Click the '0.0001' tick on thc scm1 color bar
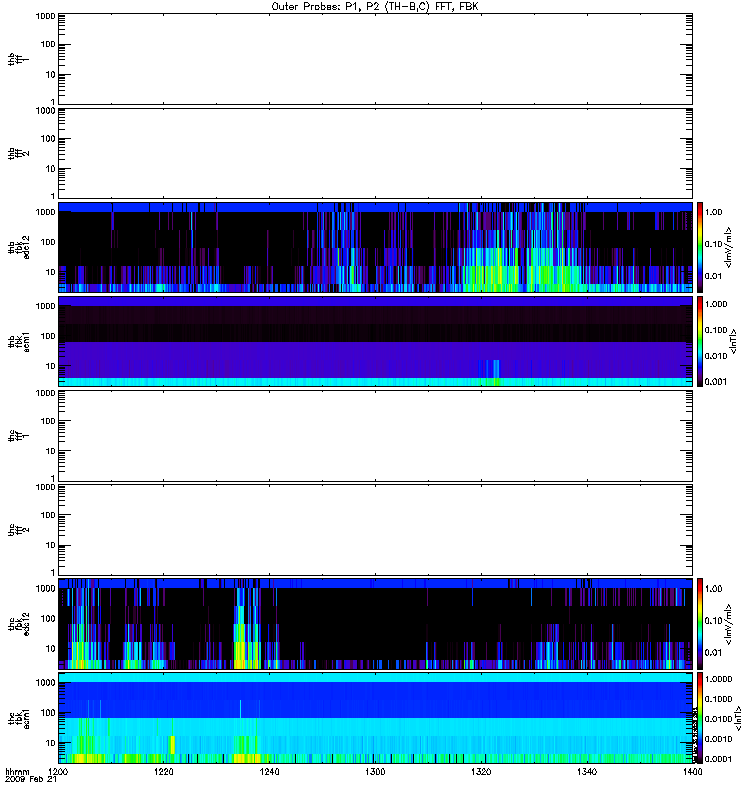This screenshot has width=750, height=800. pos(718,759)
